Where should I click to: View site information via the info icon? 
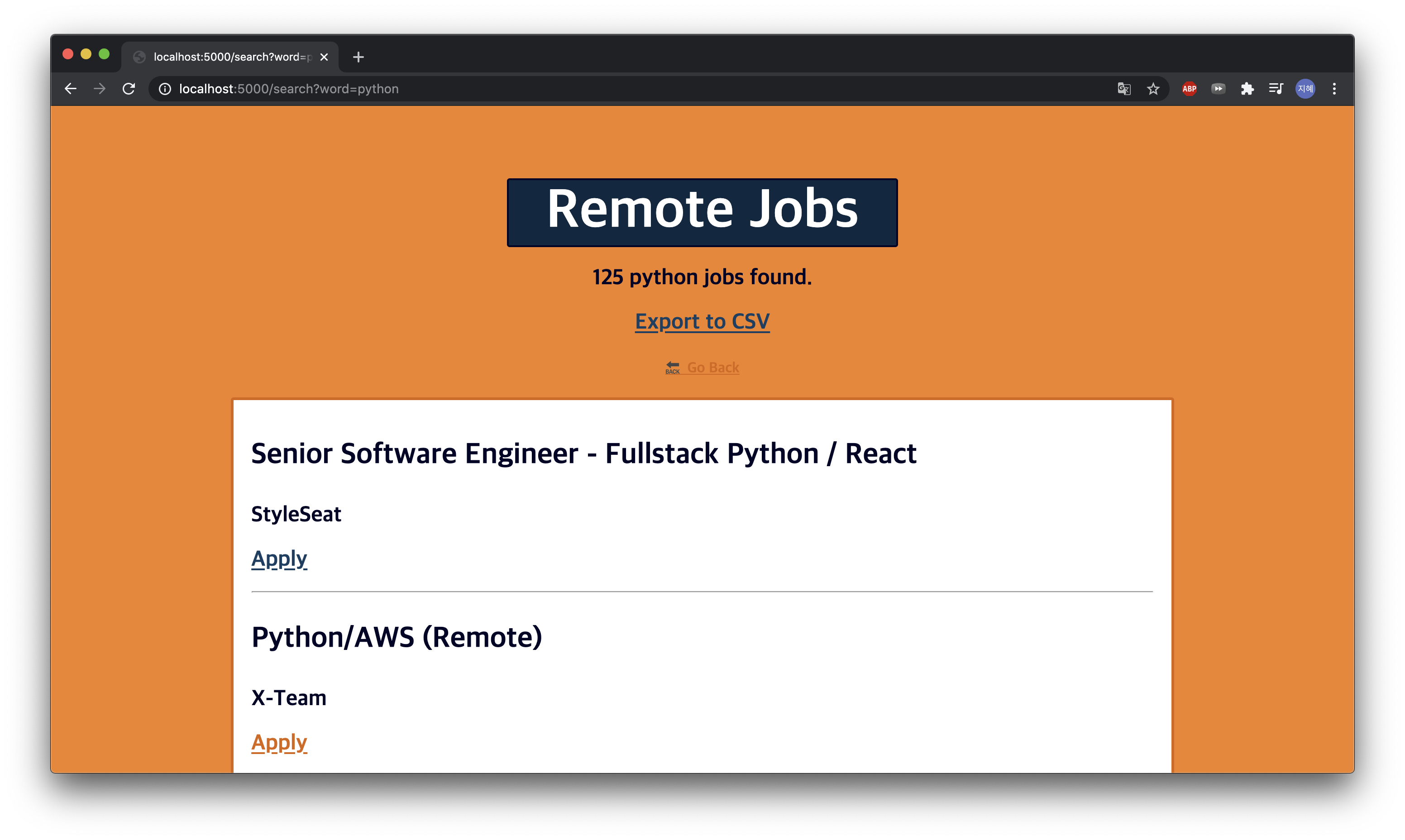pos(165,89)
